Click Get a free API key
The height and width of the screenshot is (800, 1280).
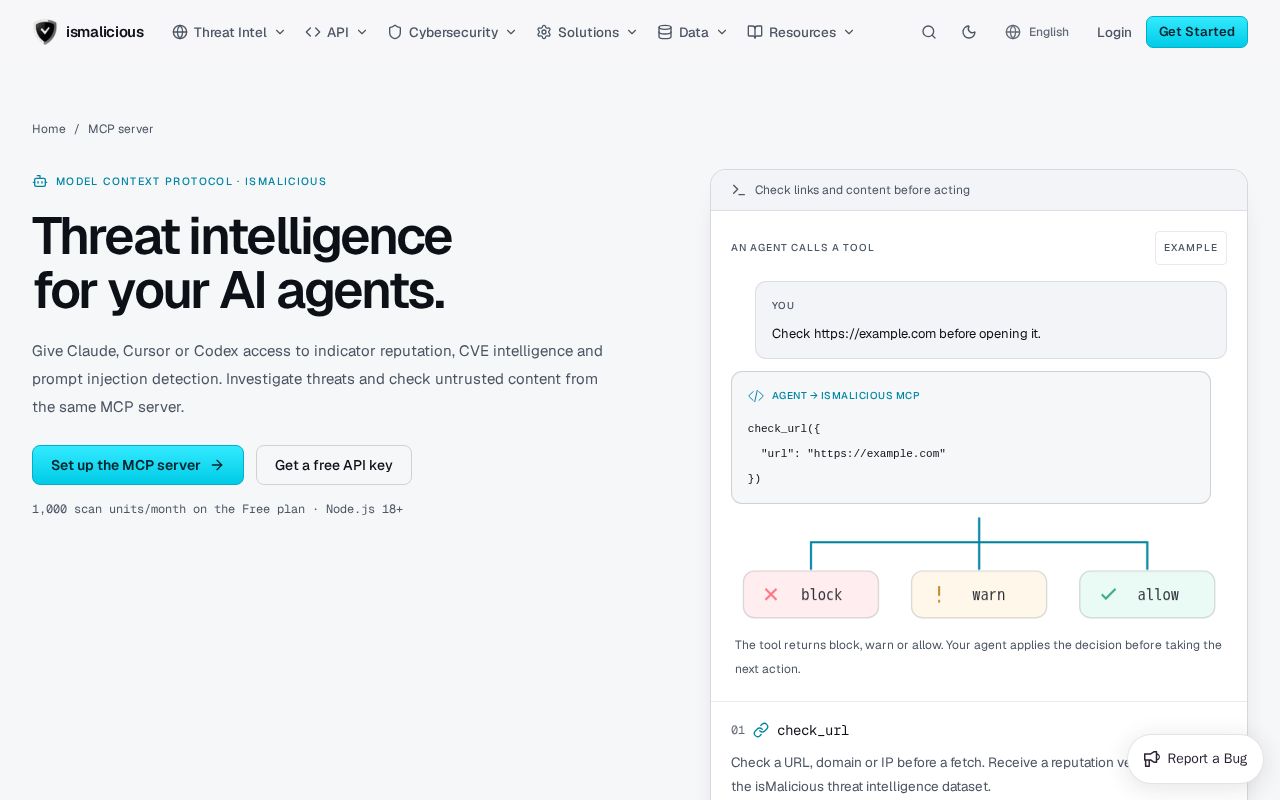click(334, 465)
